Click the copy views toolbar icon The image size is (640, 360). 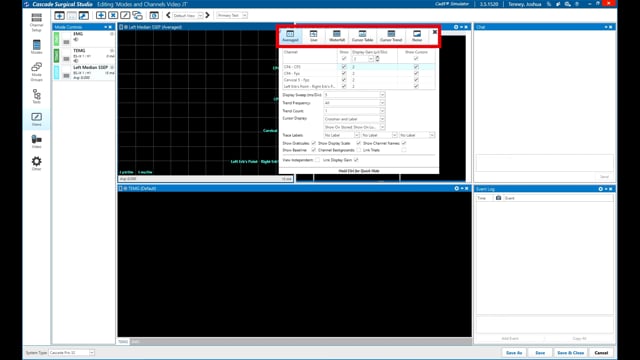pos(138,16)
